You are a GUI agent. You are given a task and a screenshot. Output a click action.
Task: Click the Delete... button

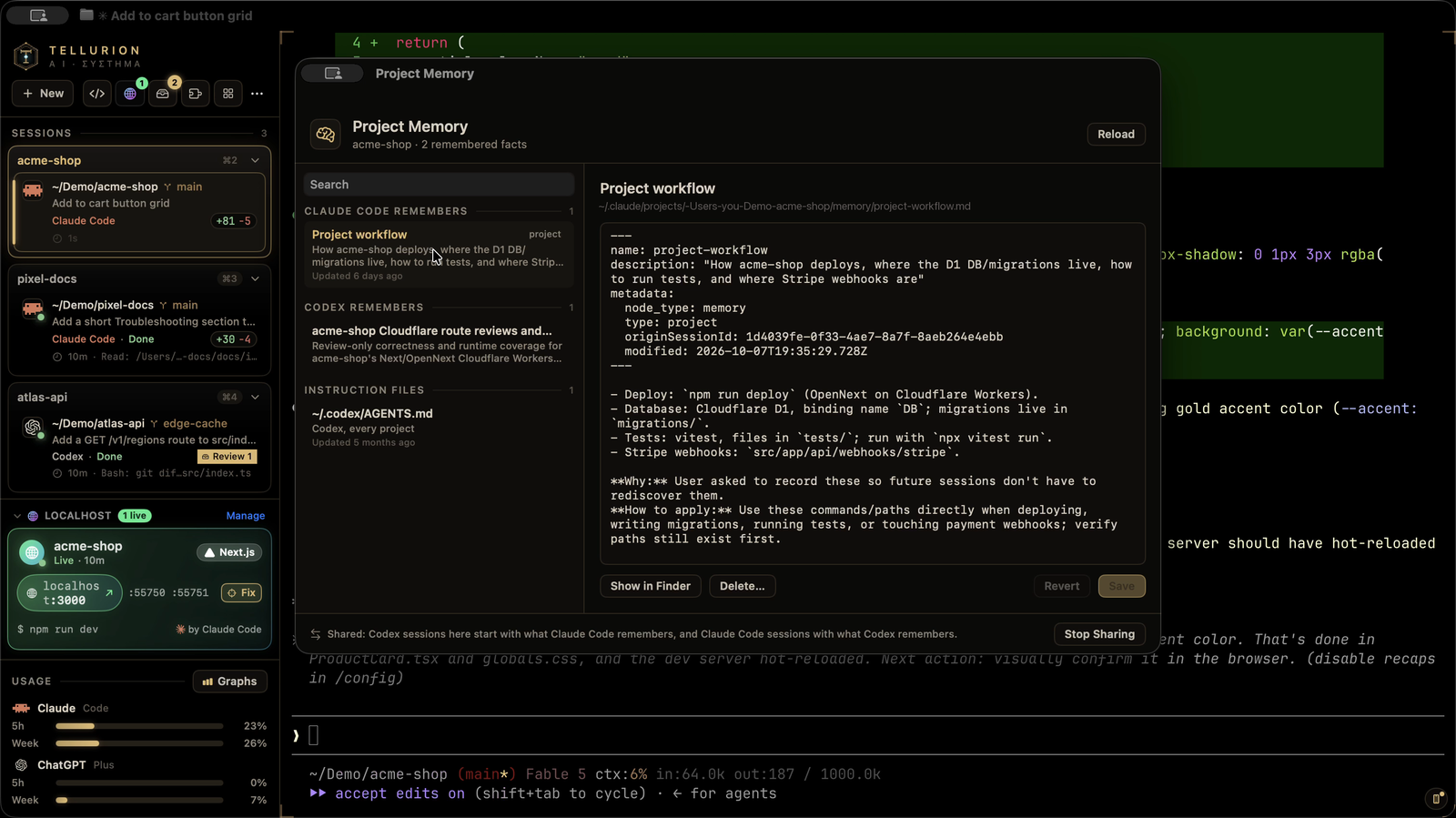click(x=743, y=586)
